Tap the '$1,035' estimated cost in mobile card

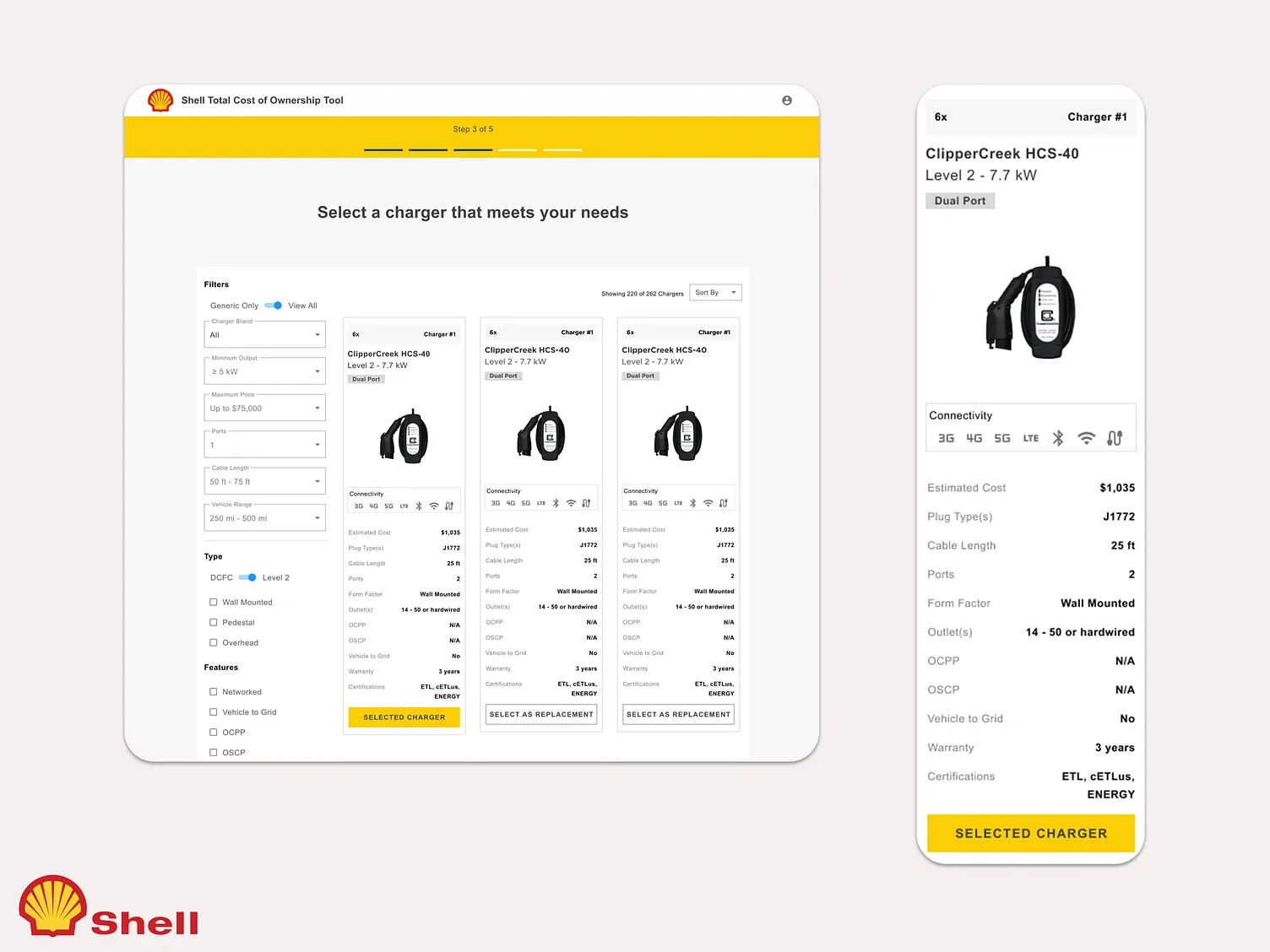tap(1117, 488)
